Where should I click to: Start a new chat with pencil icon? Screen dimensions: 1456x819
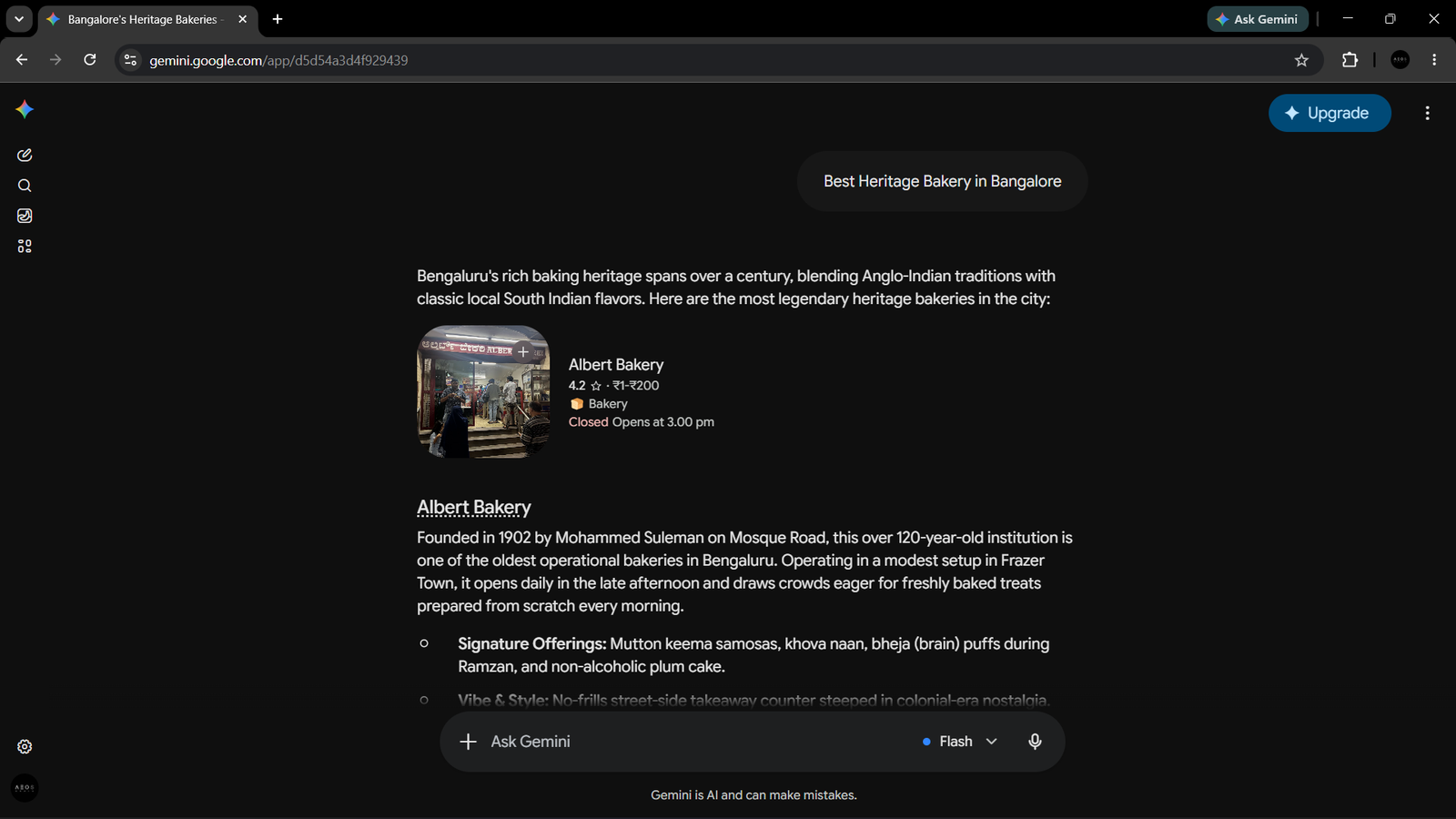(x=25, y=155)
